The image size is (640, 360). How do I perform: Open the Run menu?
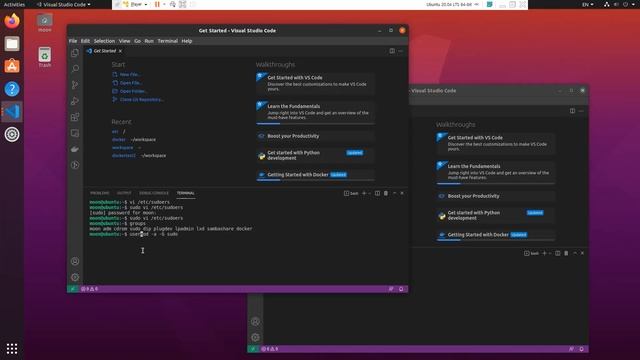pos(149,41)
